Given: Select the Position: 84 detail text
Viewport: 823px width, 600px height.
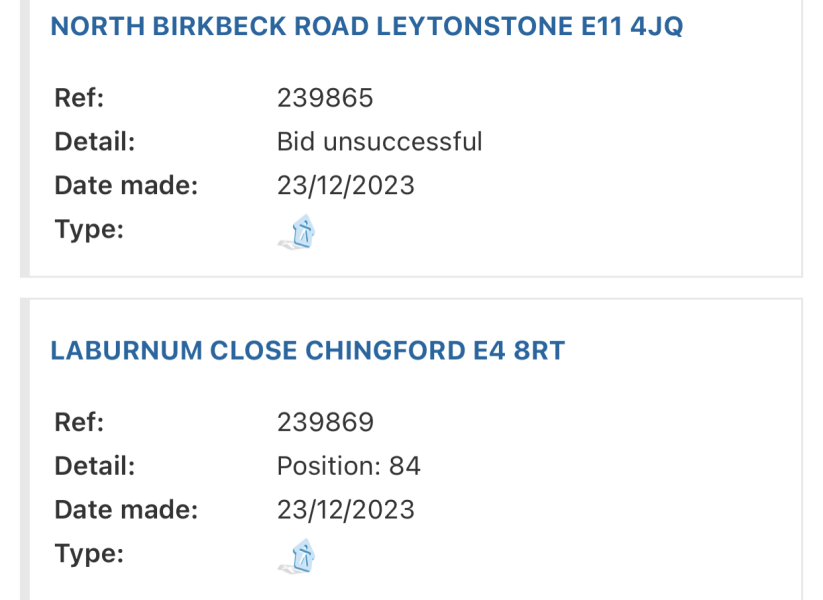Looking at the screenshot, I should coord(347,465).
